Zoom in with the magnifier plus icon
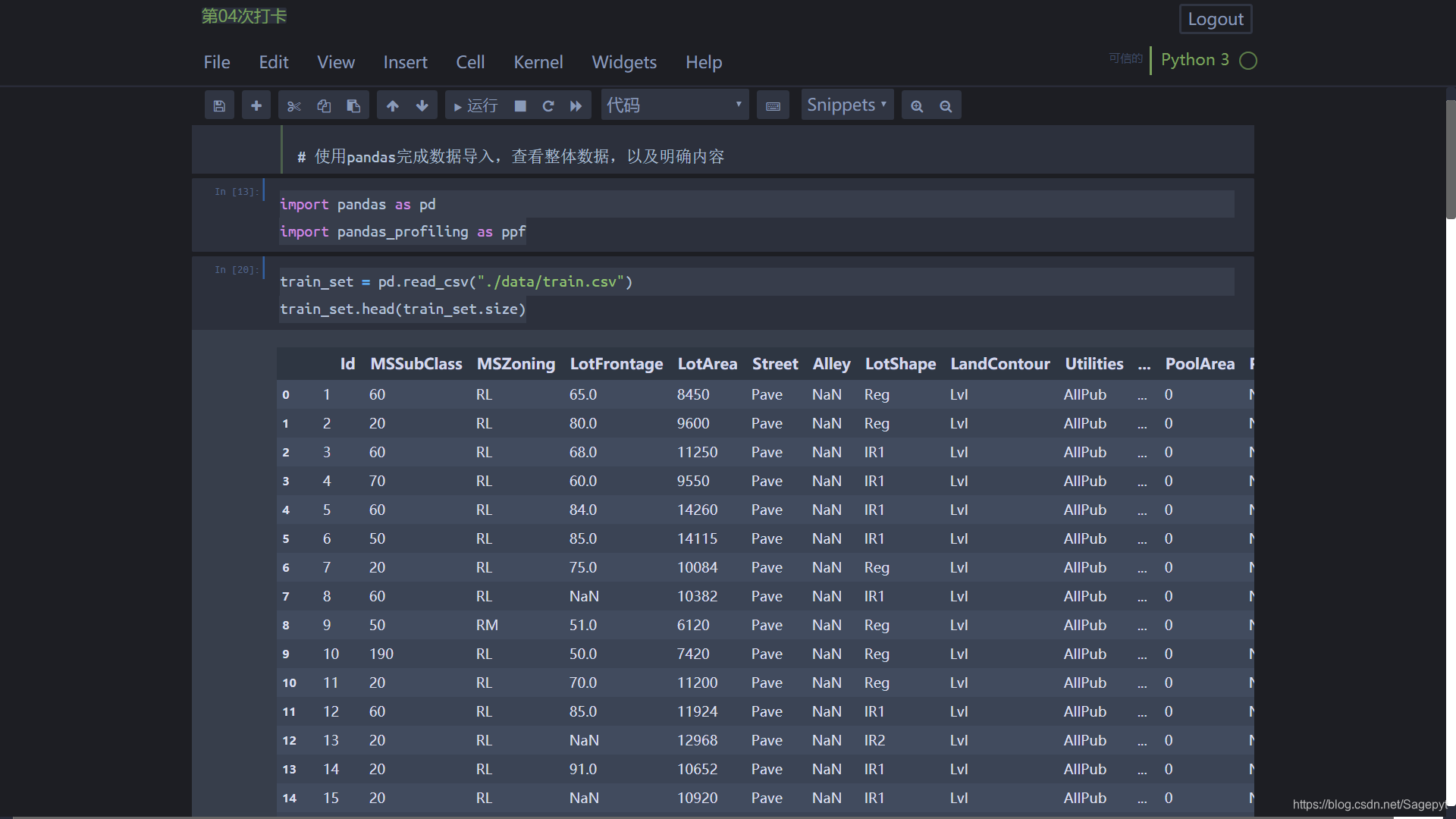Viewport: 1456px width, 819px height. (x=917, y=105)
